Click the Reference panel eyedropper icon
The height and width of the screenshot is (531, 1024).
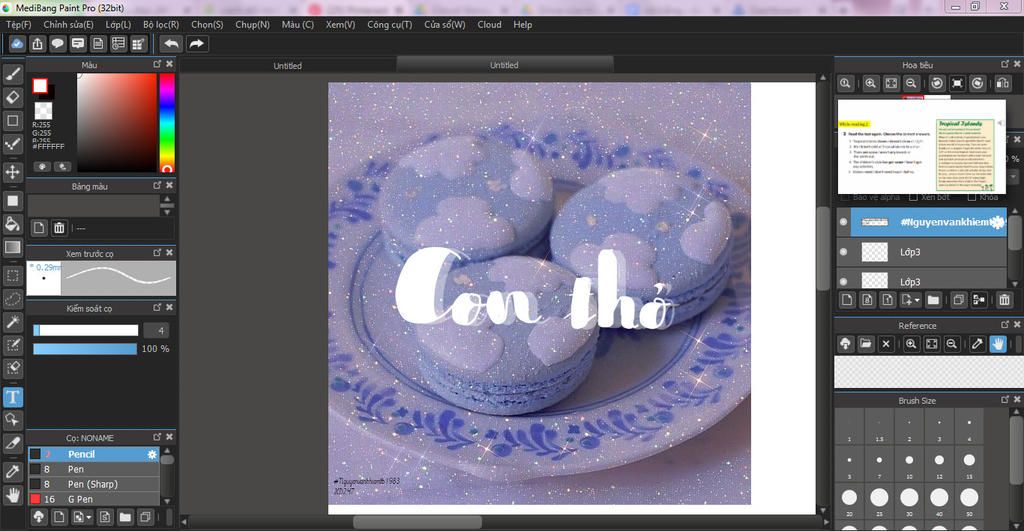977,344
